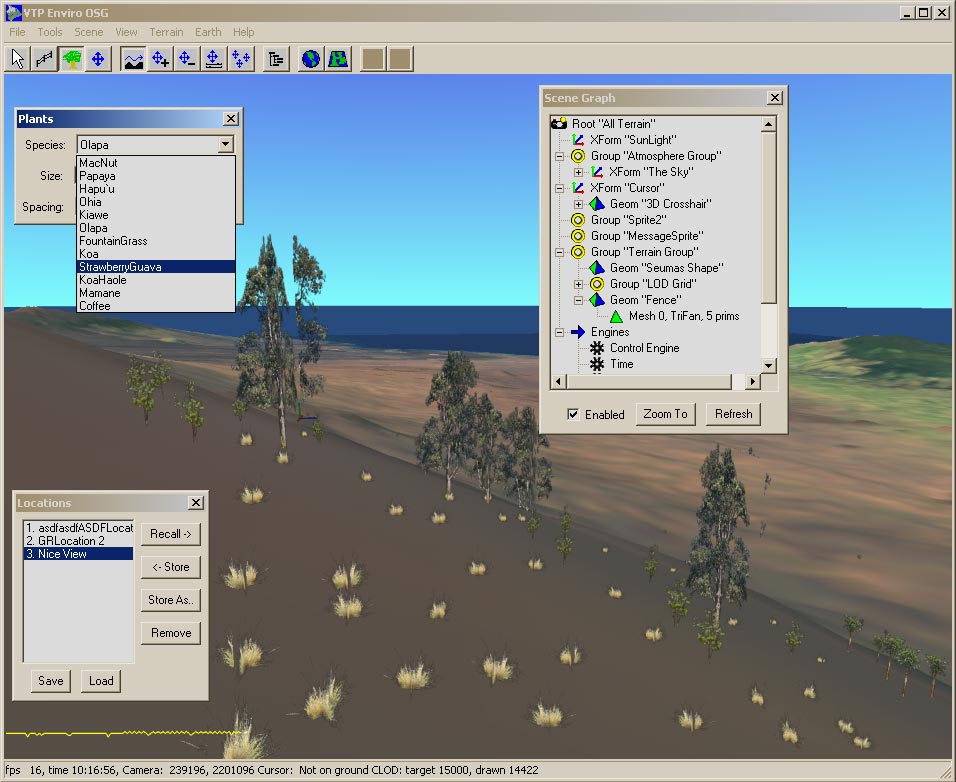Choose Koa from the species list
This screenshot has height=782, width=956.
point(89,254)
